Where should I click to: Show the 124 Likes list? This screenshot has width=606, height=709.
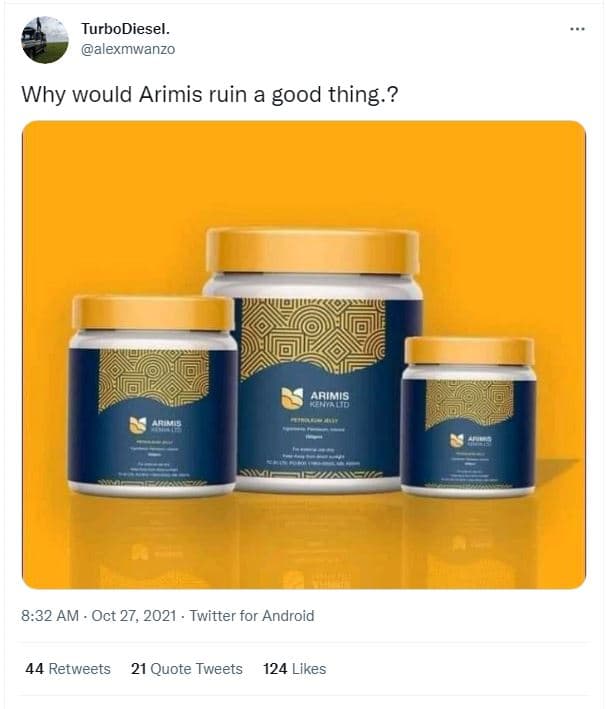(294, 669)
